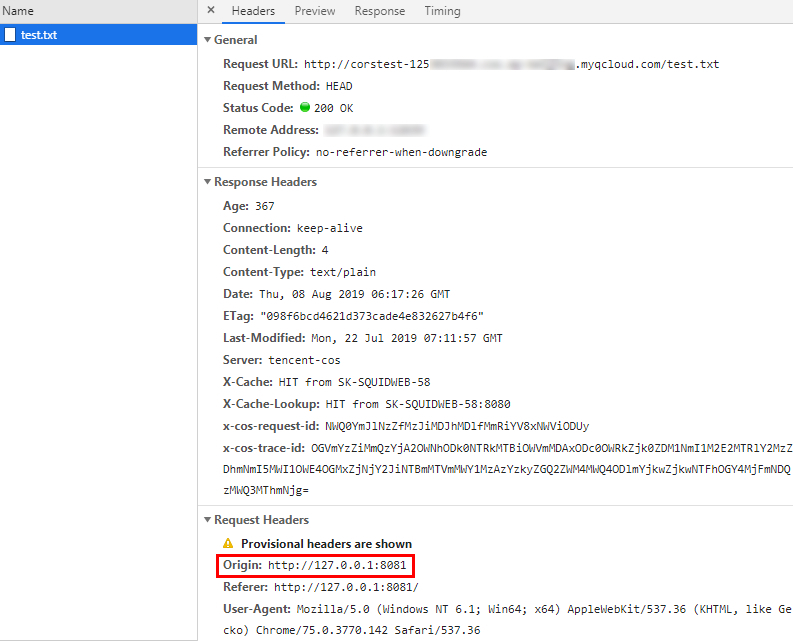Click the Origin header value
The image size is (793, 641).
point(337,565)
